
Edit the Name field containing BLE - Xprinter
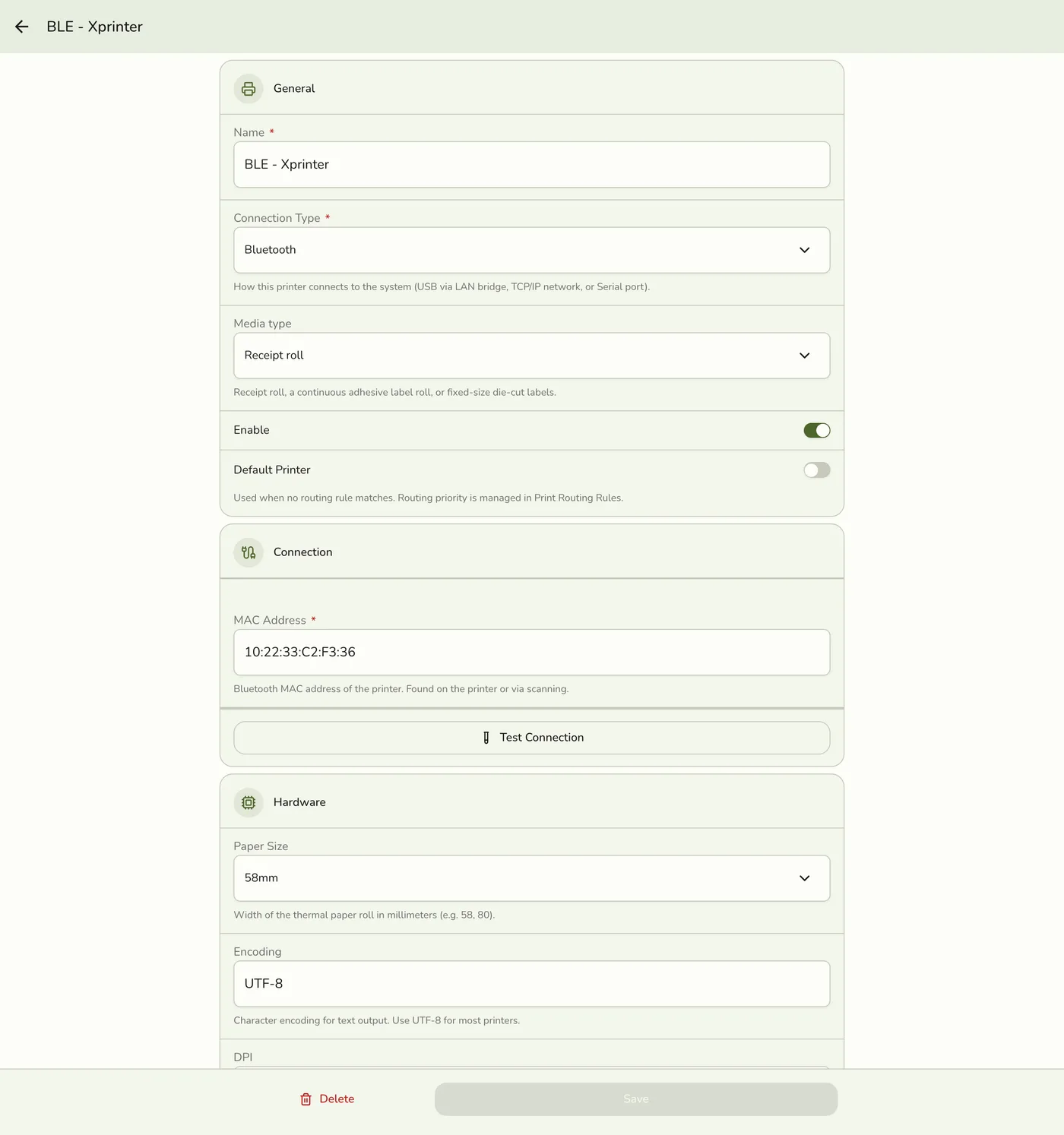point(532,165)
